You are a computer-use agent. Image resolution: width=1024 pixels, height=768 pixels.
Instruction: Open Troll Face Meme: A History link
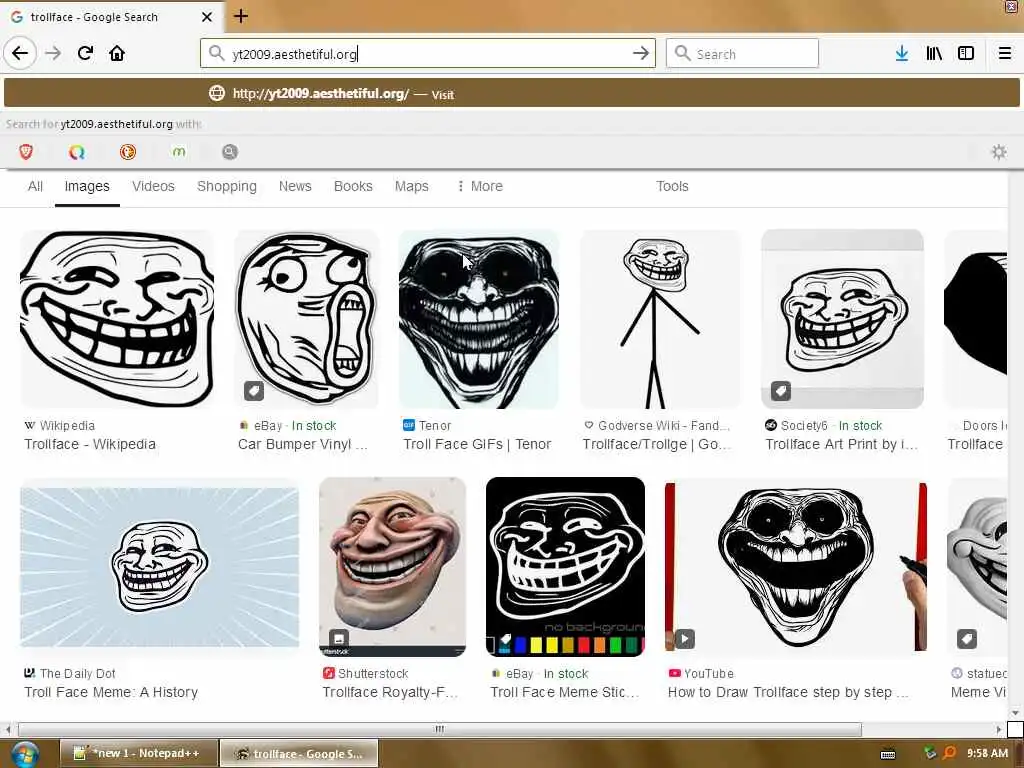(111, 692)
